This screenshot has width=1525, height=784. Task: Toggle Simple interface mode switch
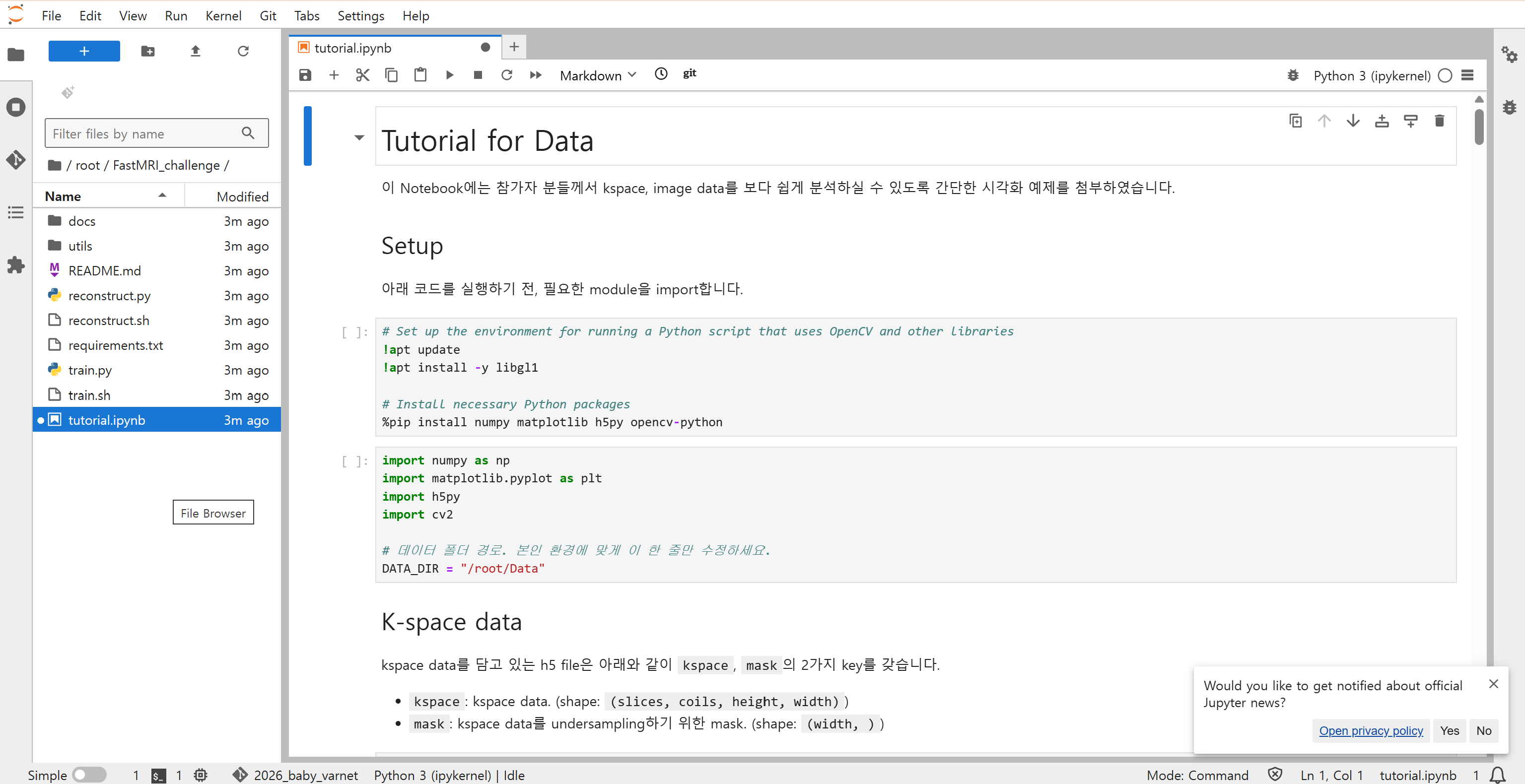(x=89, y=775)
